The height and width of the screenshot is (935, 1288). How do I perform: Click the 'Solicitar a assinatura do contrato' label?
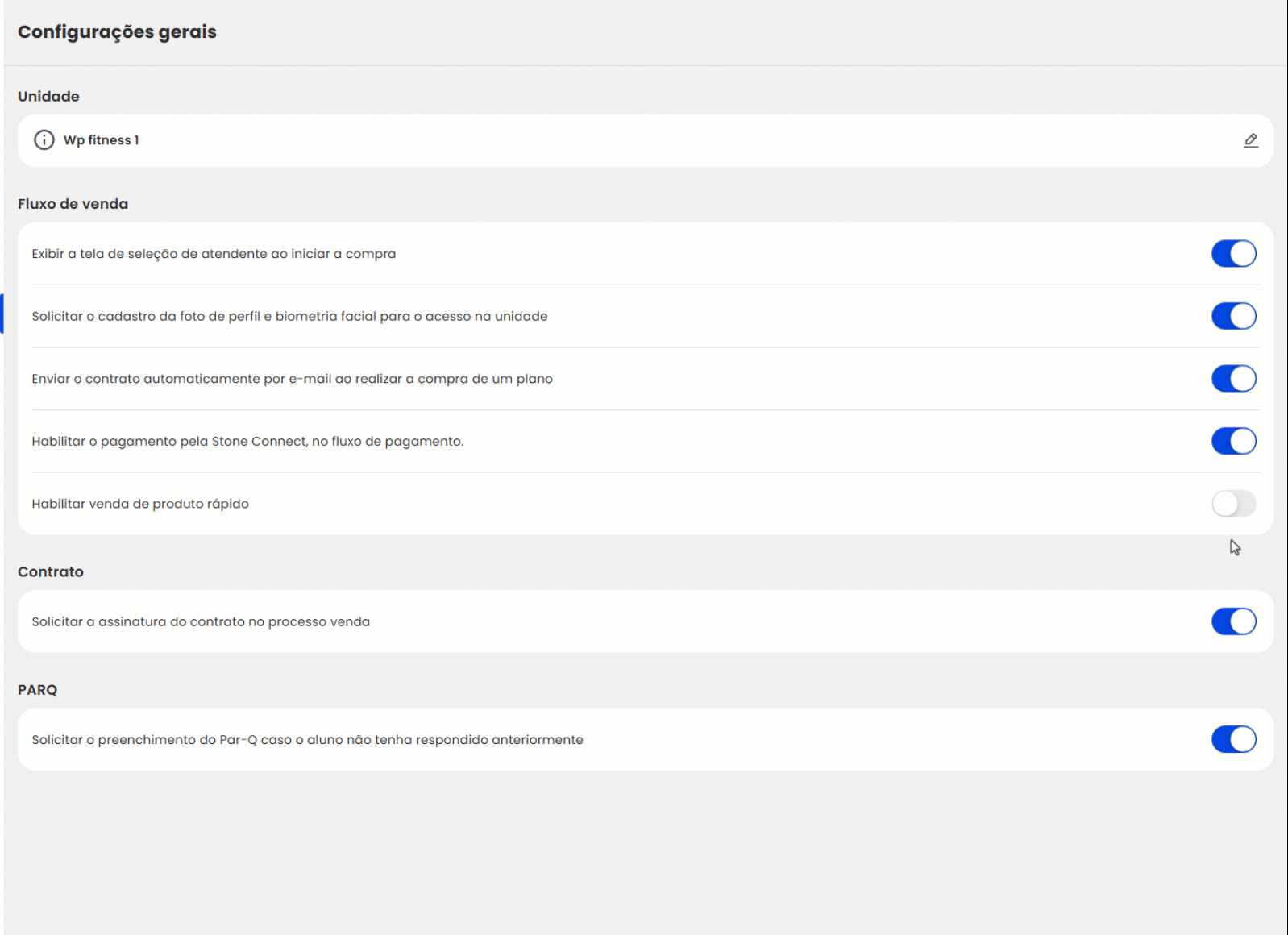[x=201, y=622]
